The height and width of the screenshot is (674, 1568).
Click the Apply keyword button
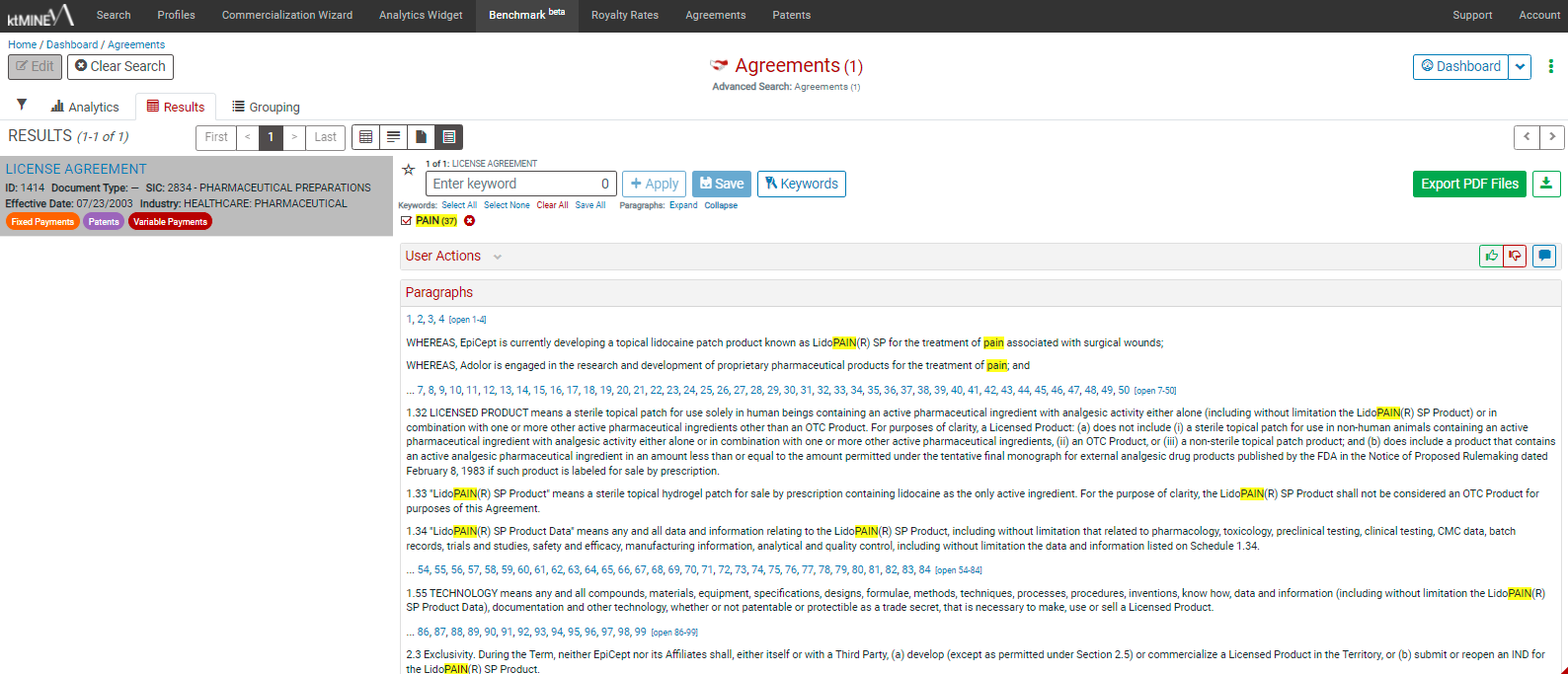(654, 184)
